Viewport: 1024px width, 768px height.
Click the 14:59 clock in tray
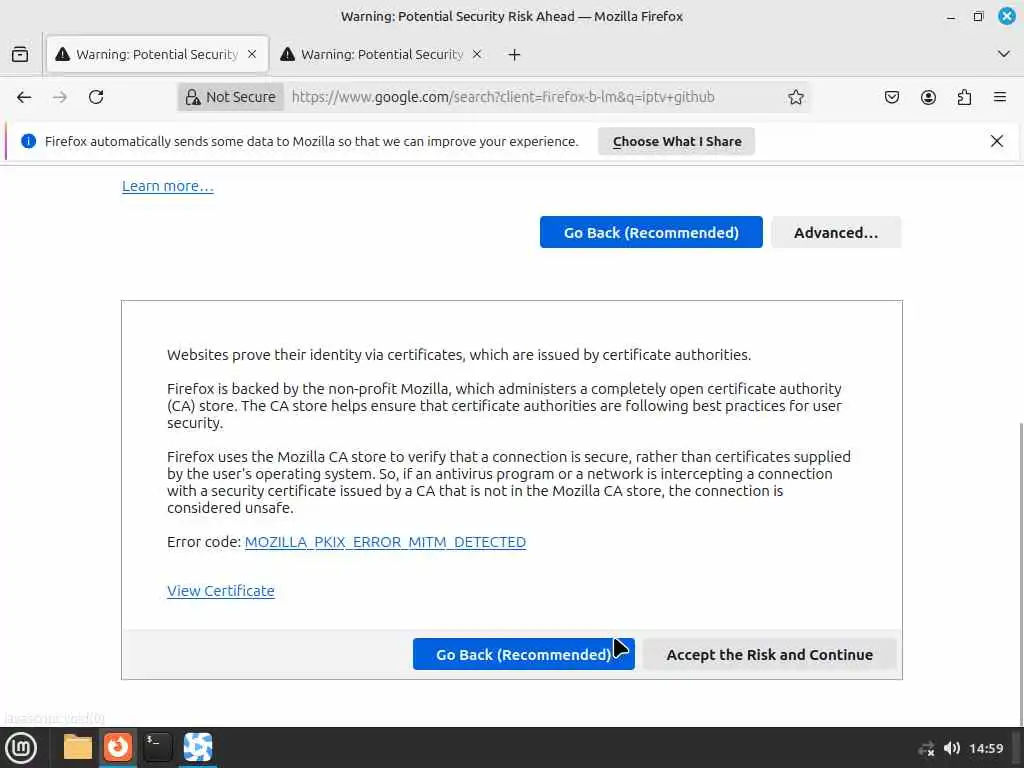pyautogui.click(x=986, y=748)
